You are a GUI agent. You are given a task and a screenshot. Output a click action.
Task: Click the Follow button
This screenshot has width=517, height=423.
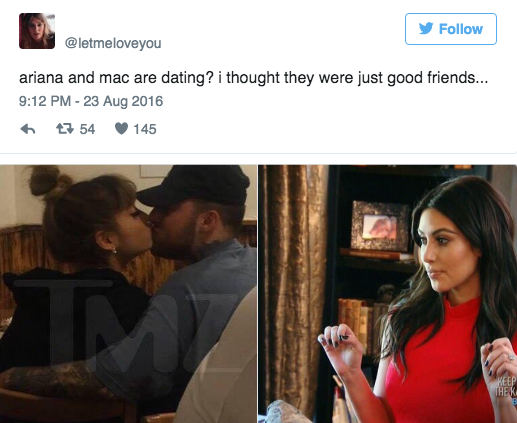451,29
